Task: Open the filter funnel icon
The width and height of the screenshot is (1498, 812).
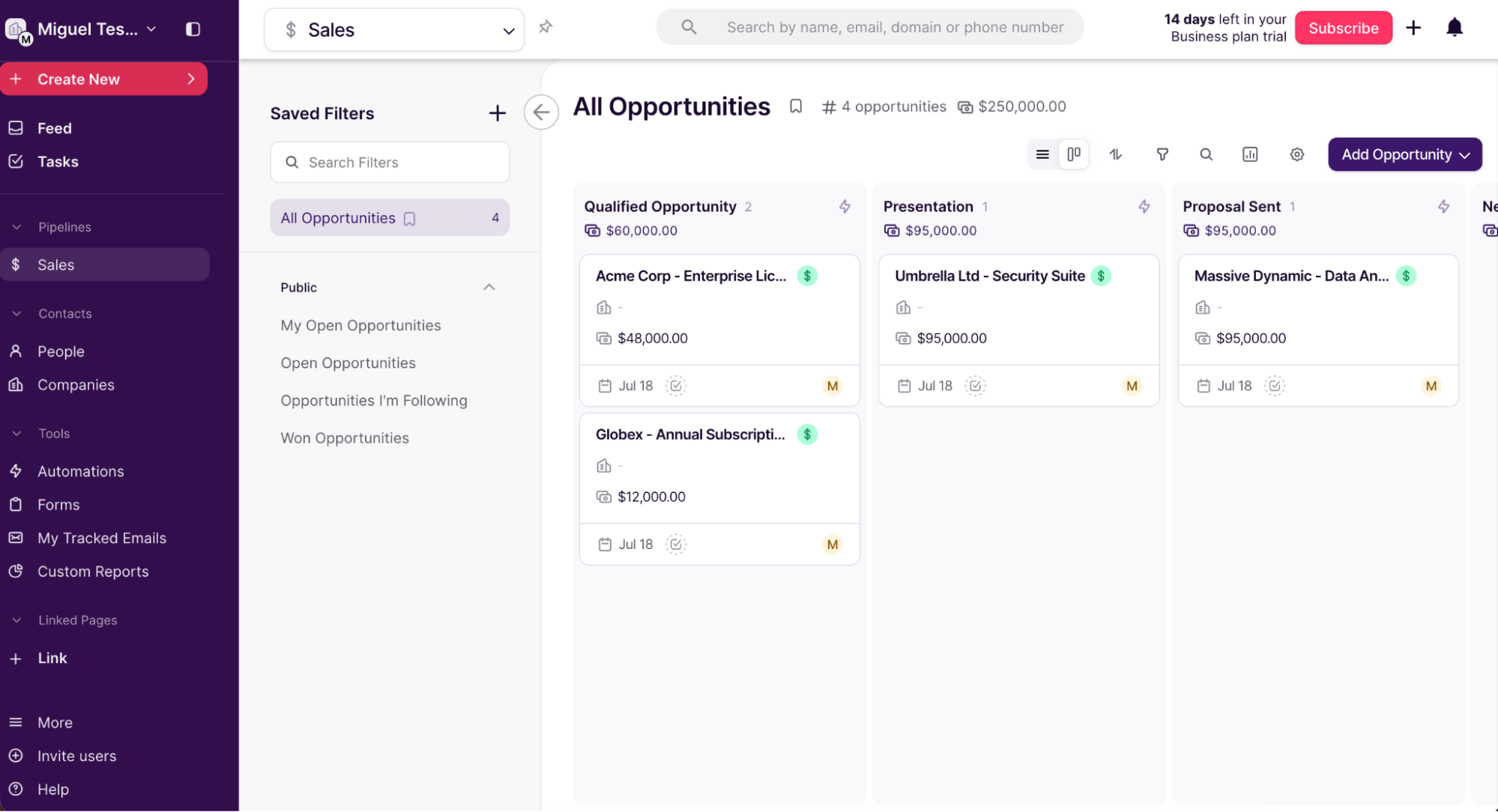Action: pos(1162,154)
